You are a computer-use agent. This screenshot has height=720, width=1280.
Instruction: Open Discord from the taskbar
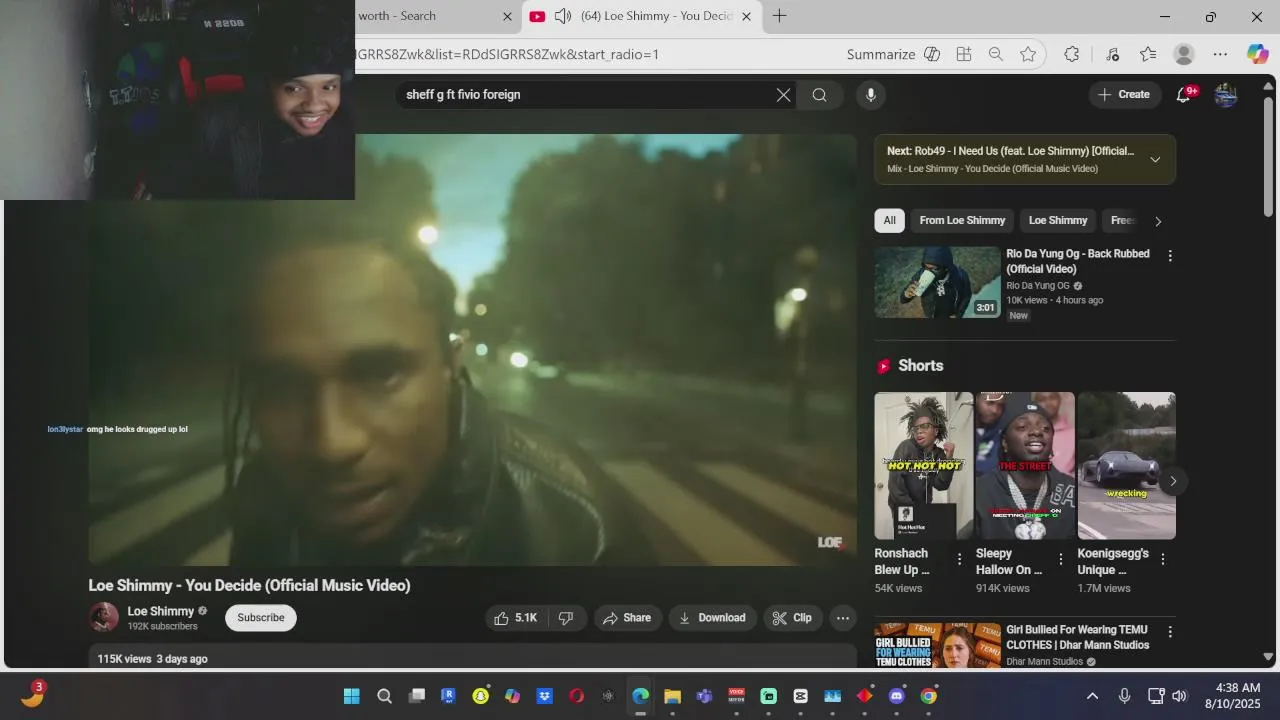[896, 696]
